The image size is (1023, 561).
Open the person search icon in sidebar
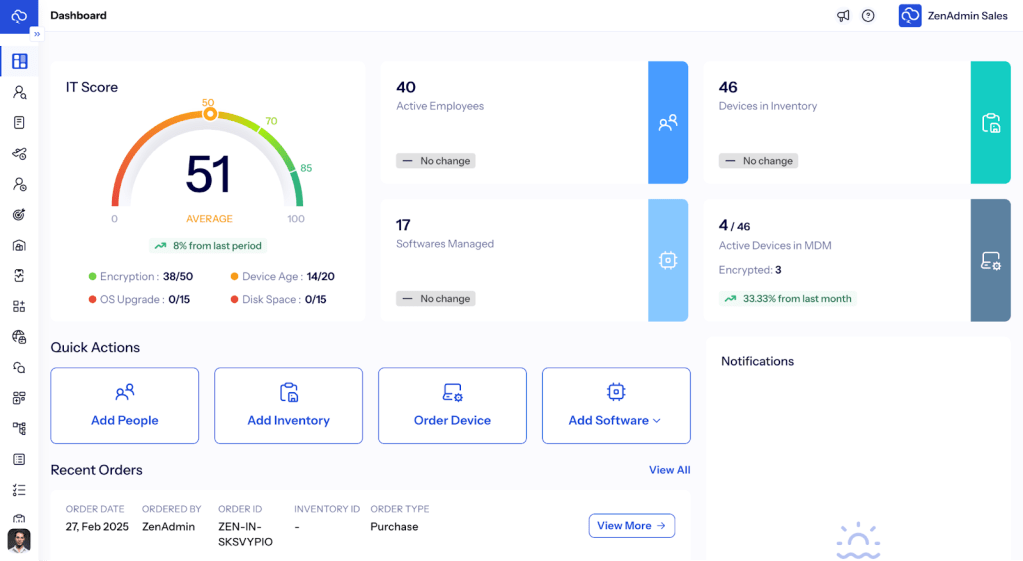click(x=19, y=93)
